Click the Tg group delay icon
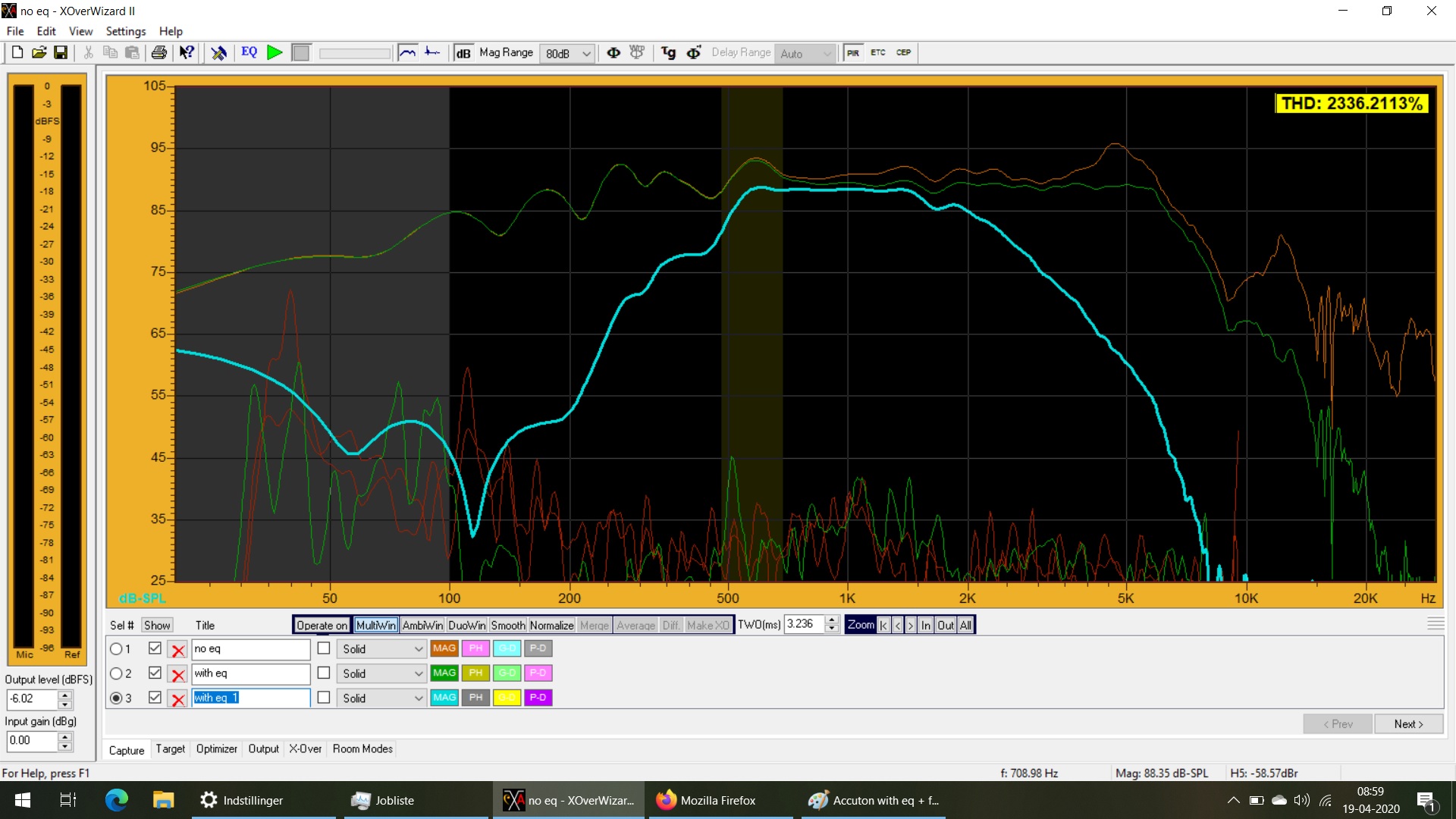This screenshot has height=819, width=1456. click(x=668, y=52)
